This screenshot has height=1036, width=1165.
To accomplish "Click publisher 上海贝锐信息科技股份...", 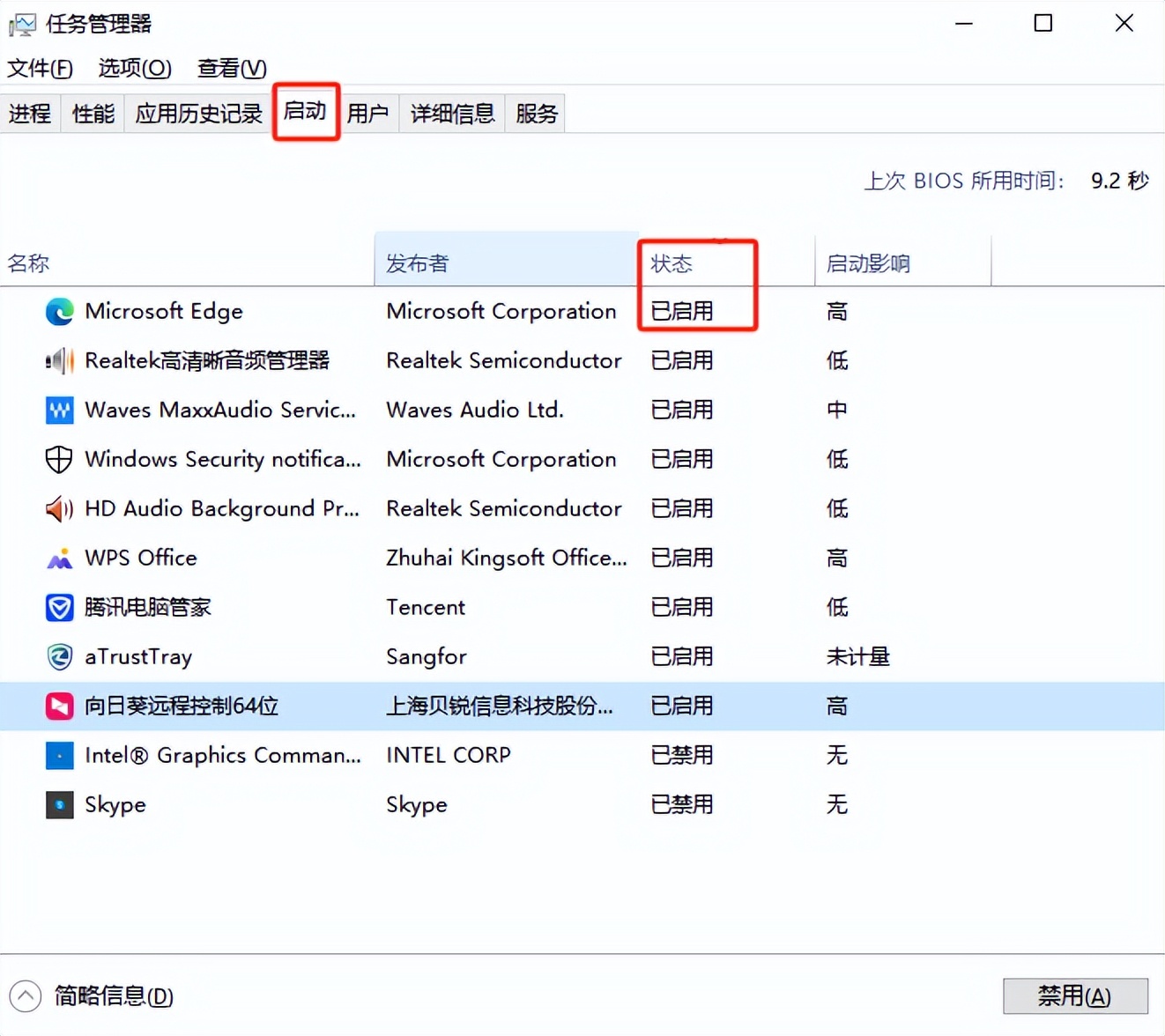I will [x=500, y=706].
